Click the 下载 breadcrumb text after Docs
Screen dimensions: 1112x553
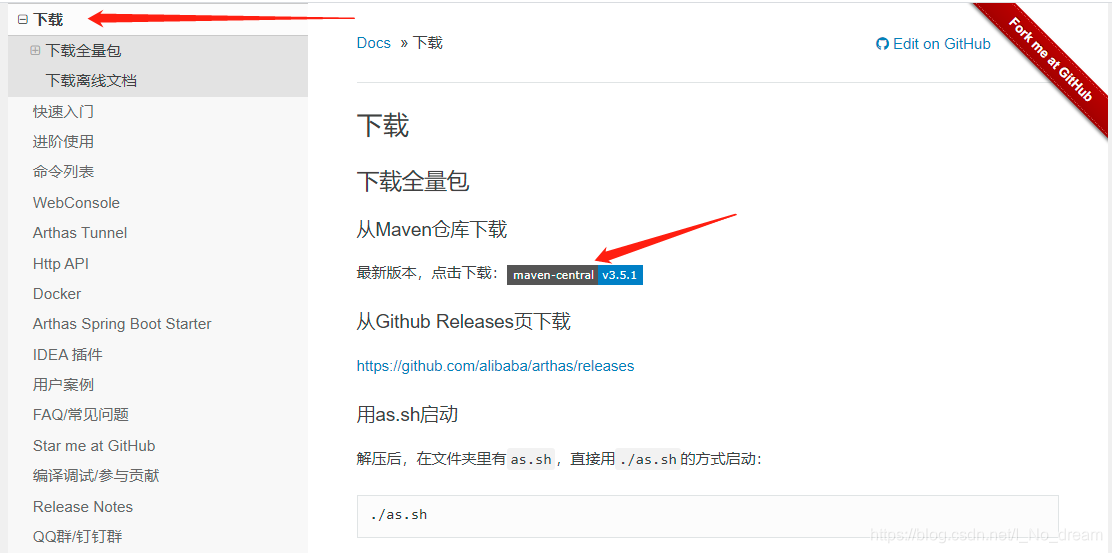(x=428, y=43)
